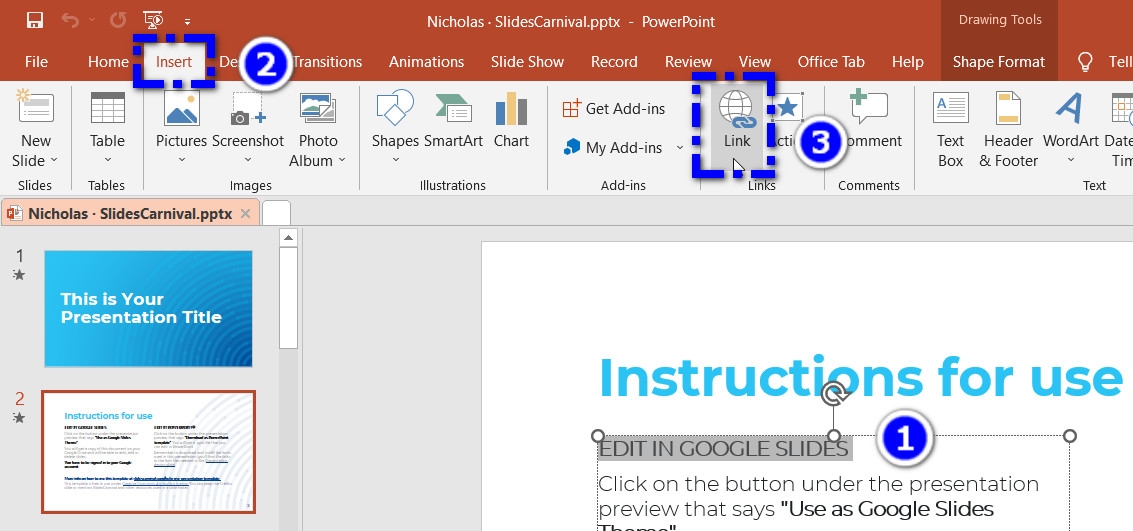Click the EDIT IN GOOGLE SLIDES heading
This screenshot has width=1133, height=531.
pos(724,449)
